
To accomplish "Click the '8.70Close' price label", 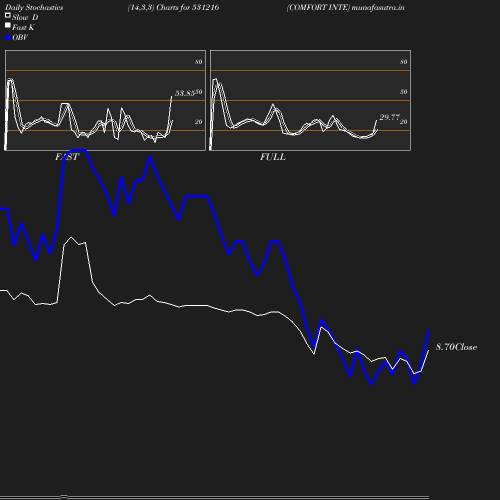I will (x=456, y=347).
